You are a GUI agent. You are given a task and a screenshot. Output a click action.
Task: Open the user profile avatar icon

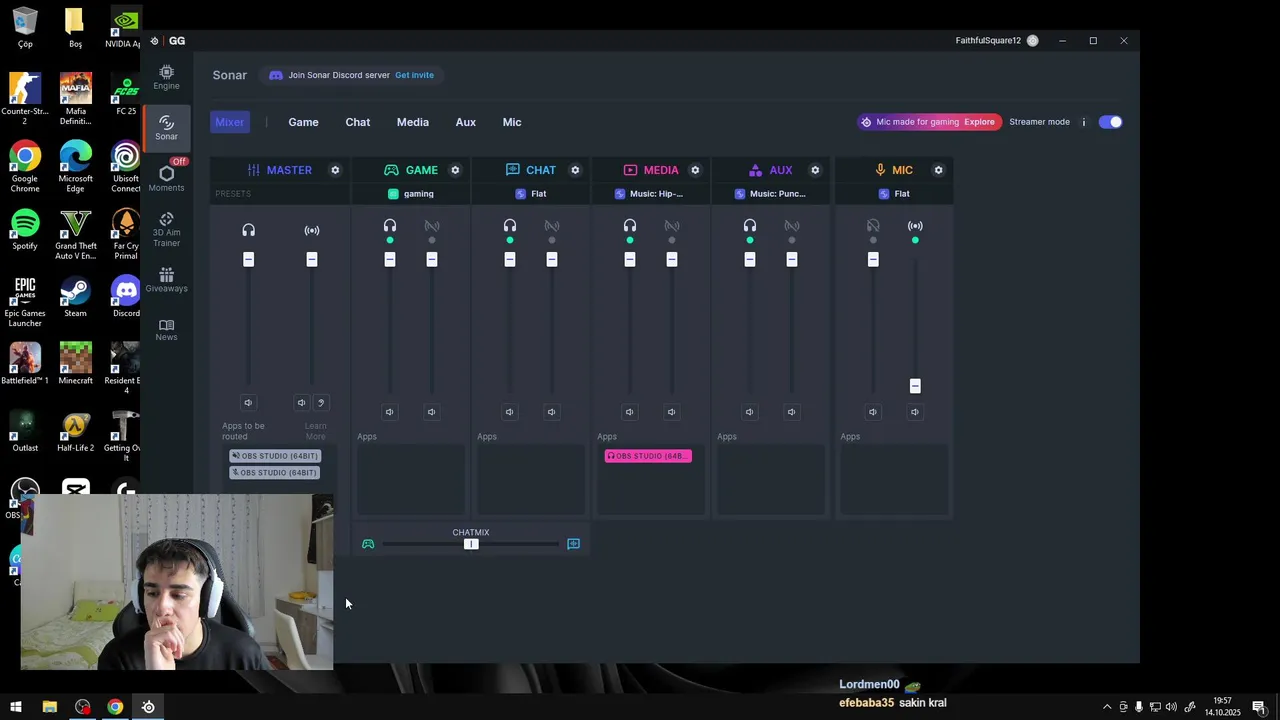(1033, 41)
